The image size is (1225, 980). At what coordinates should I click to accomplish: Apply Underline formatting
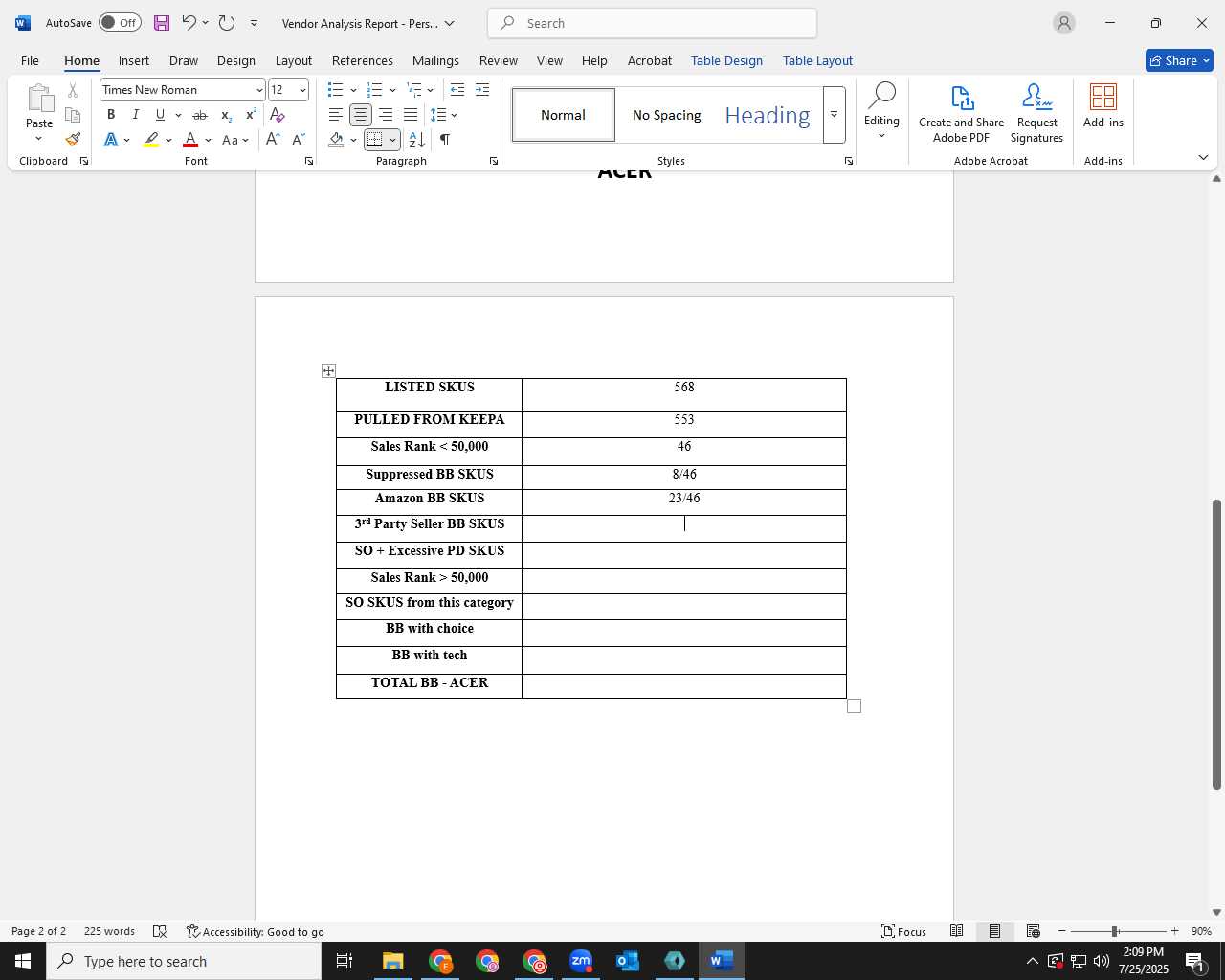click(x=160, y=115)
